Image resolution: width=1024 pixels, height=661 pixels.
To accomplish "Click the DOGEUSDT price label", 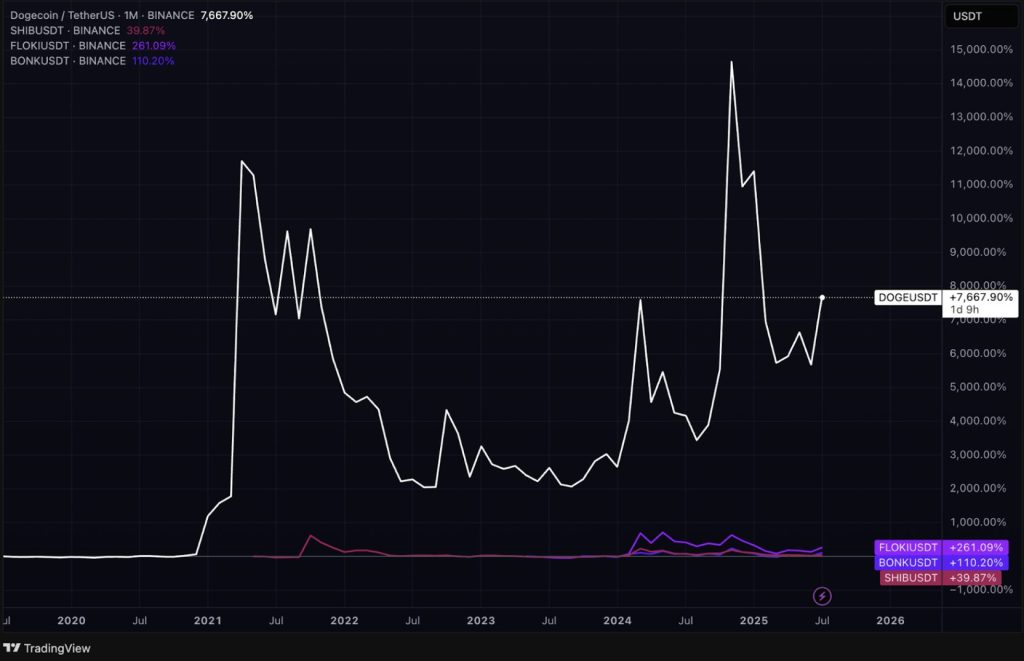I will 908,297.
